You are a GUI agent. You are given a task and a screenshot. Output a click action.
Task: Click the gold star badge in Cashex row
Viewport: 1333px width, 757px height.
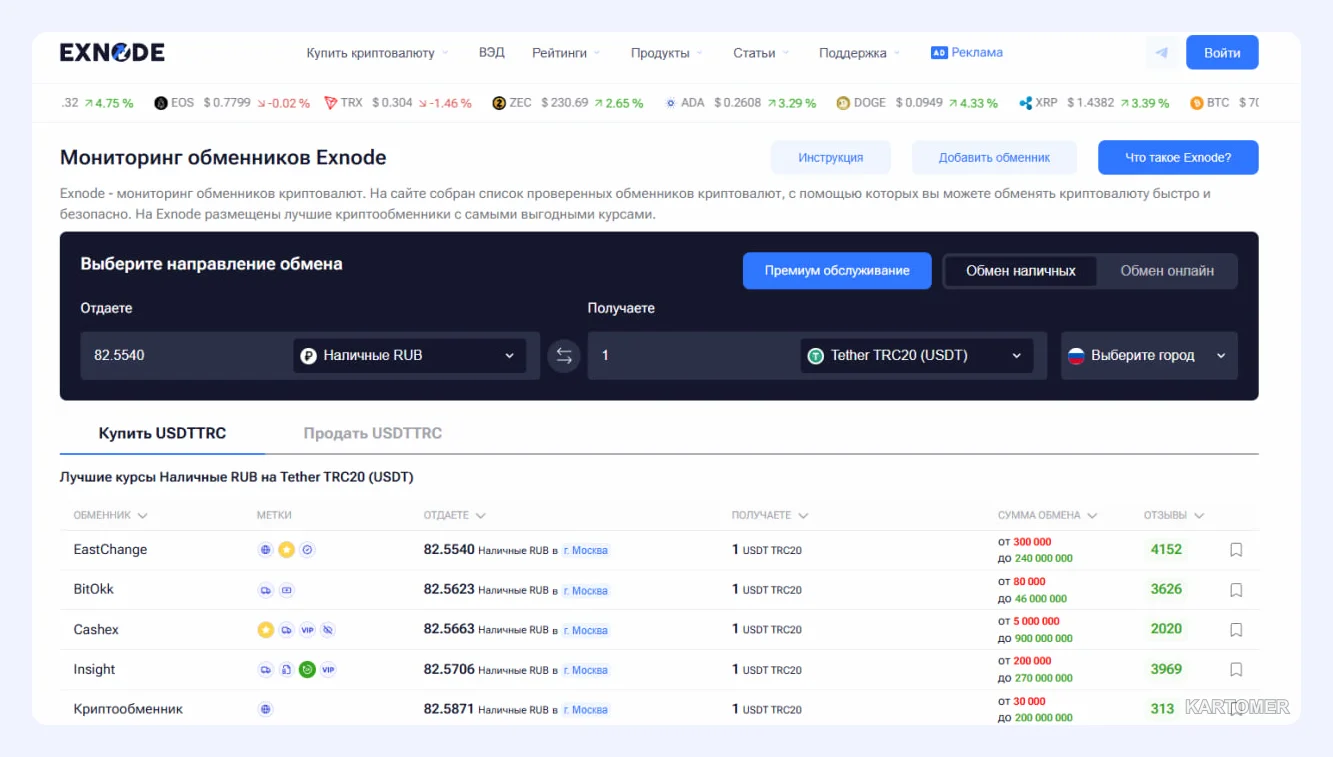[x=265, y=630]
